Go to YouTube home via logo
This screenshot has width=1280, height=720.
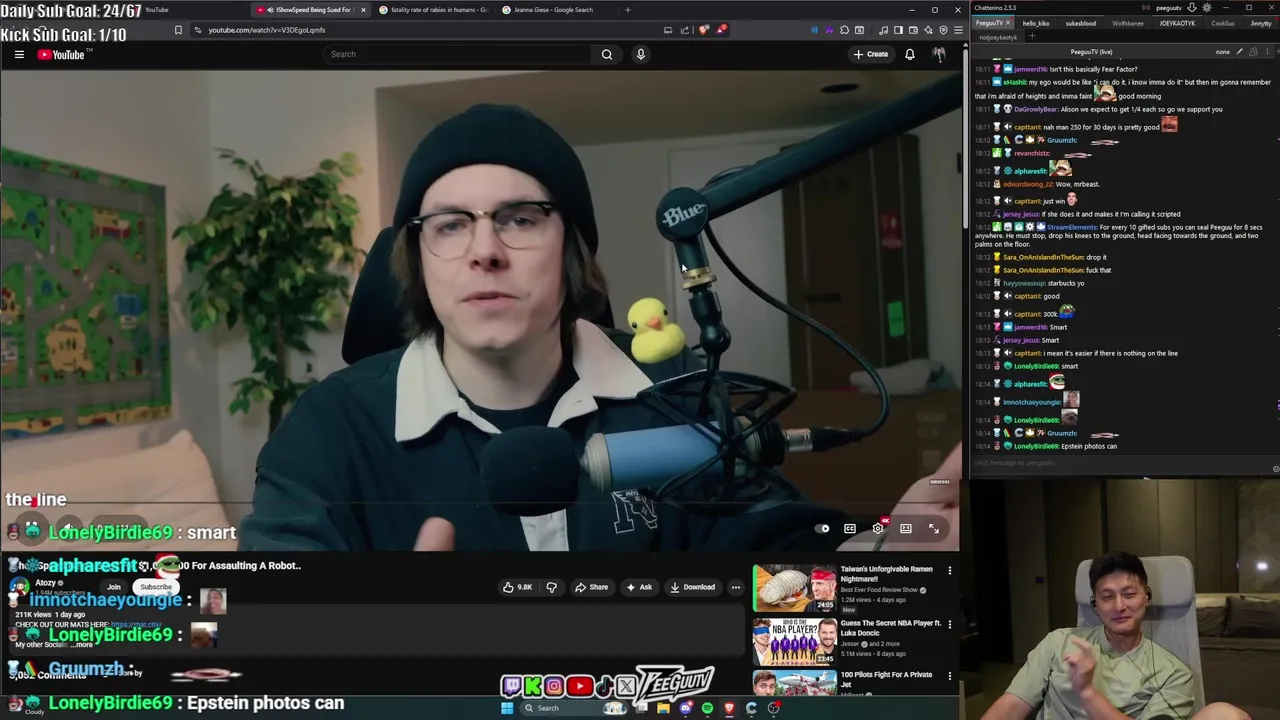62,54
